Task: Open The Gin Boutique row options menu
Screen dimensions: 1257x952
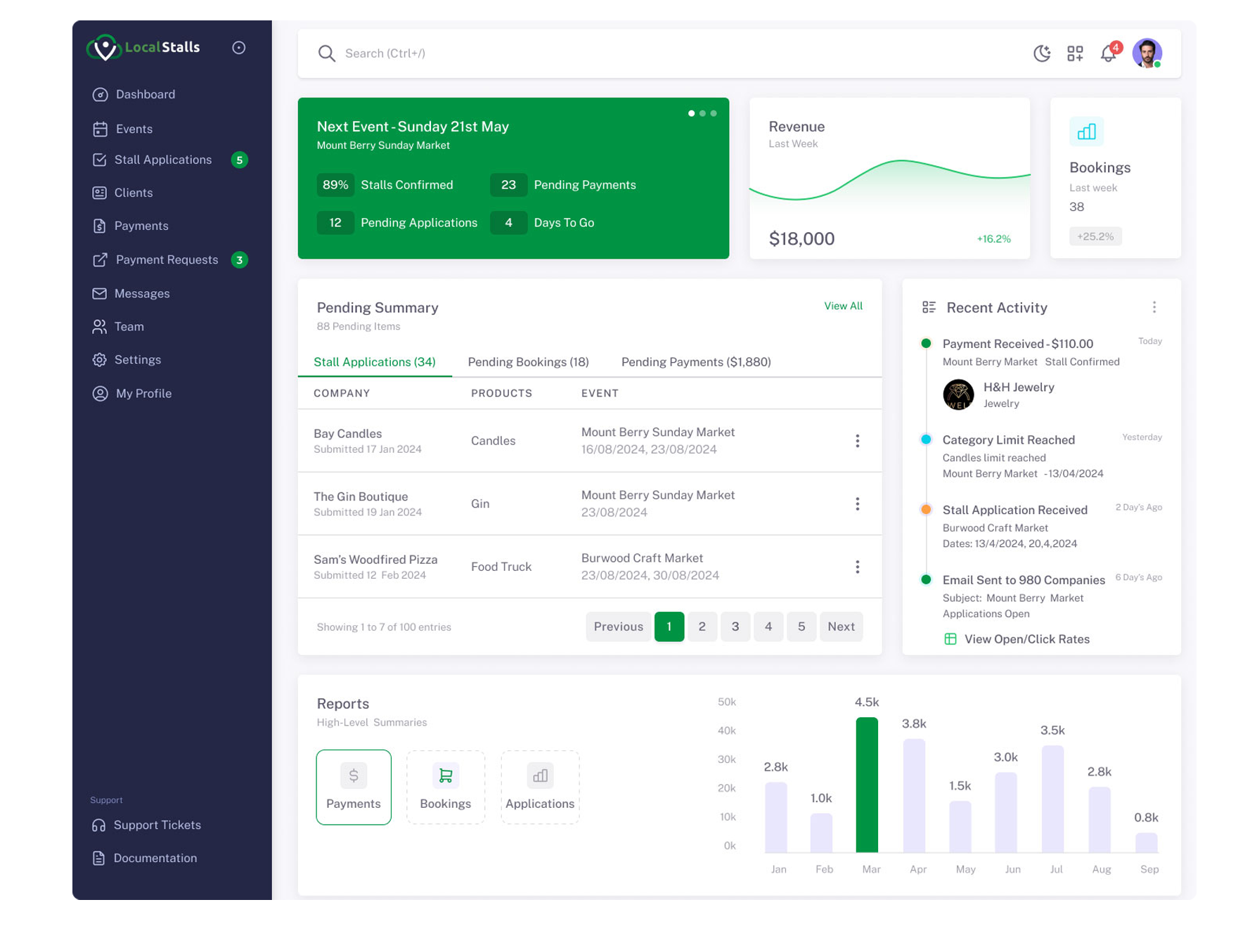Action: (x=857, y=504)
